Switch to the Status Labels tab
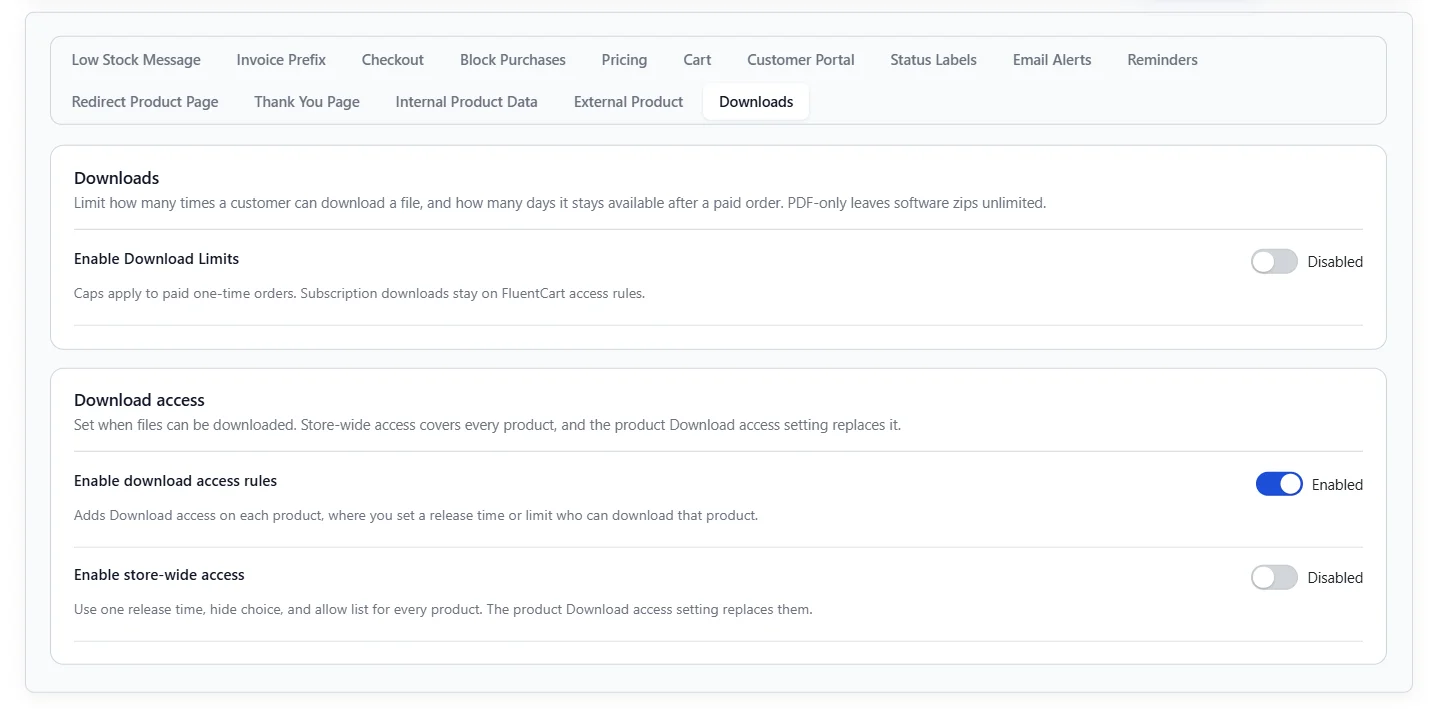Viewport: 1441px width, 709px height. point(933,60)
